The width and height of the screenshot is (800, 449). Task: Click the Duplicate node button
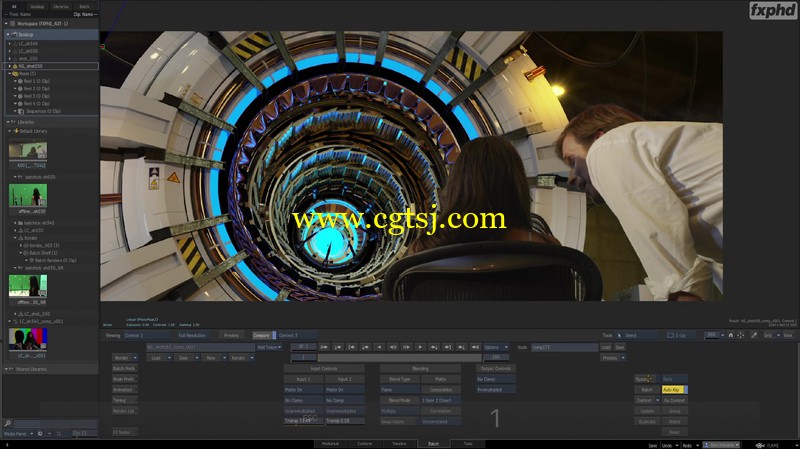(647, 421)
